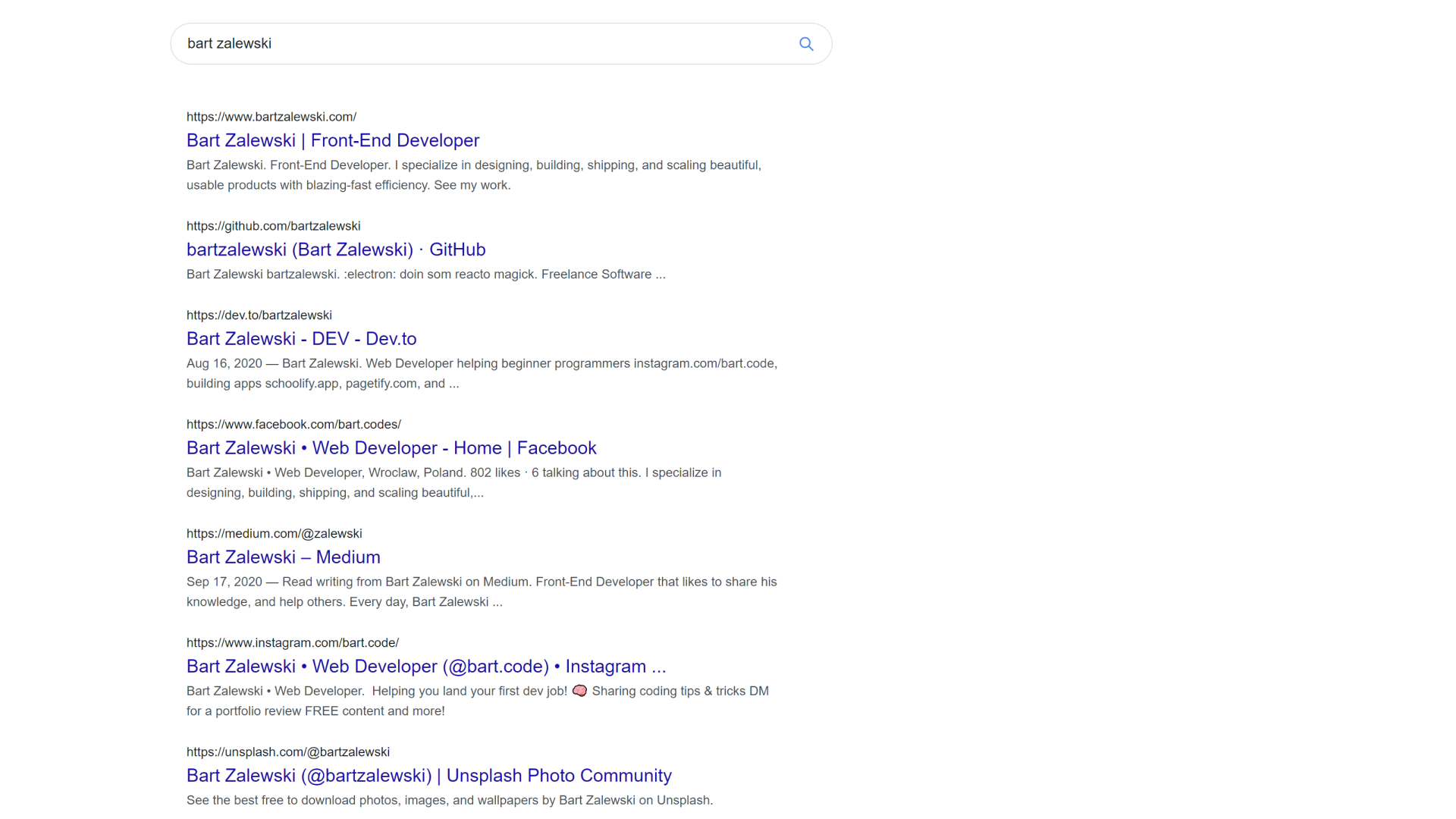Click the search input containing 'bart zalewski'

(485, 44)
